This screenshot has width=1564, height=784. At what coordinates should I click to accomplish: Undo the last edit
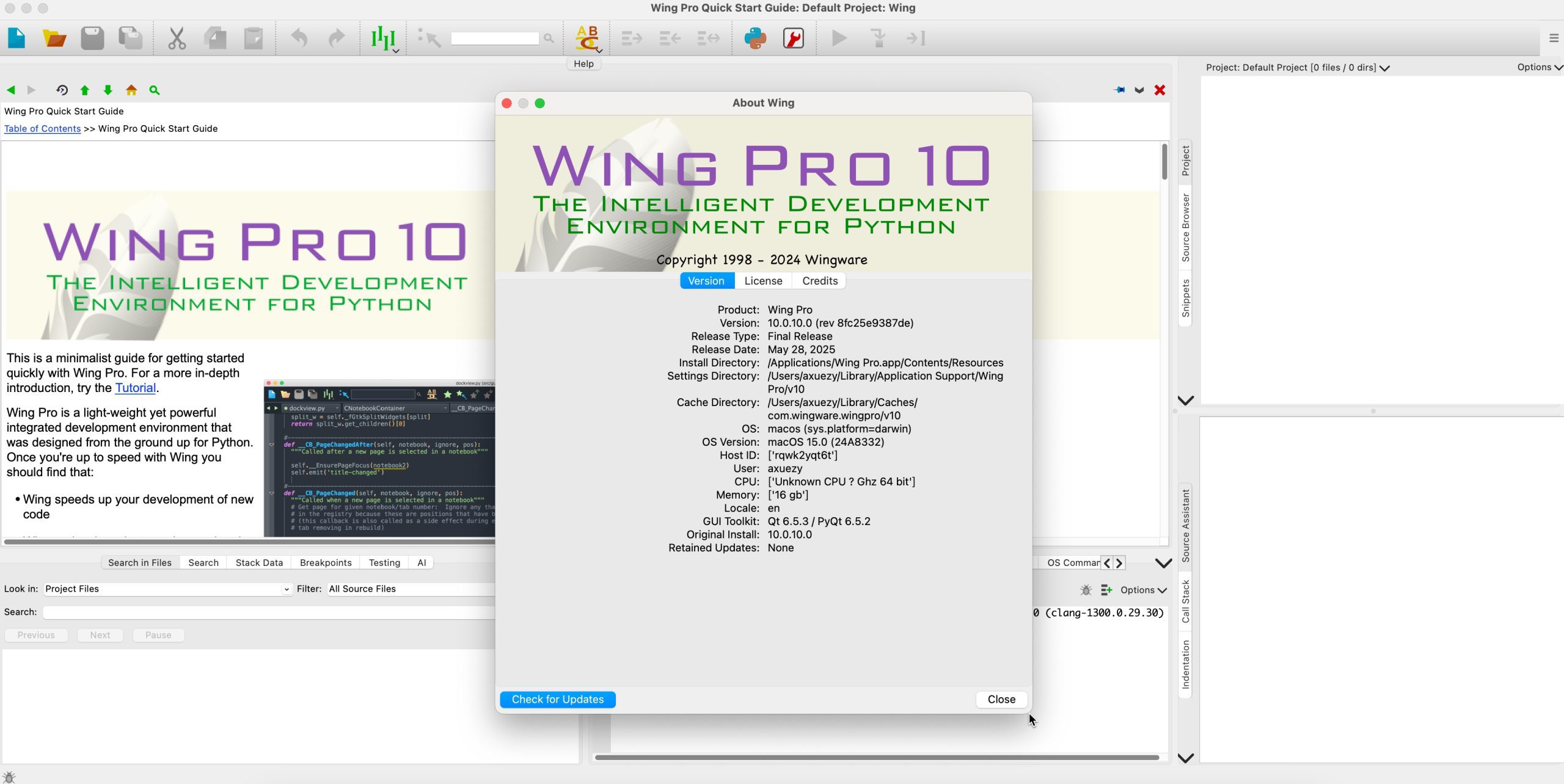pos(299,38)
